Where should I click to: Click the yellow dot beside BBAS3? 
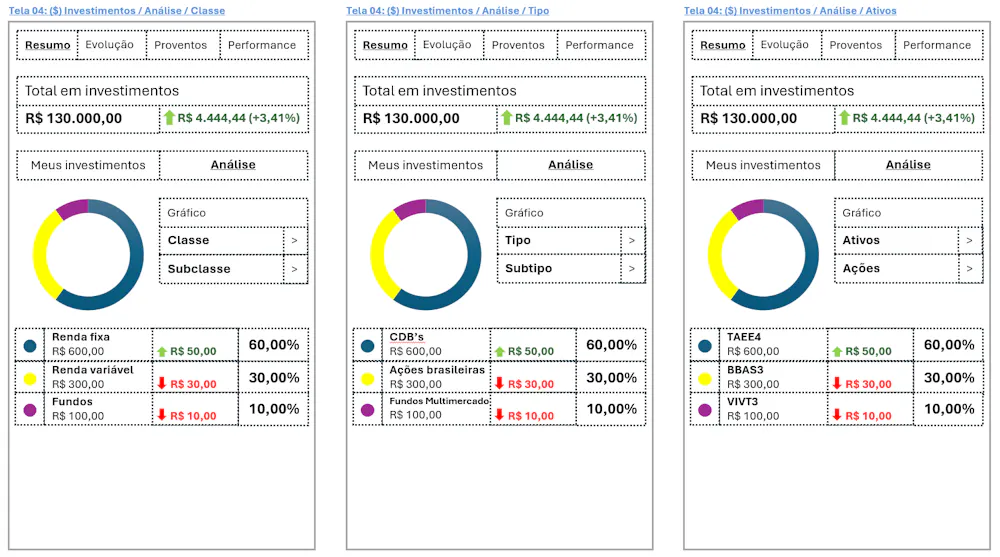705,379
